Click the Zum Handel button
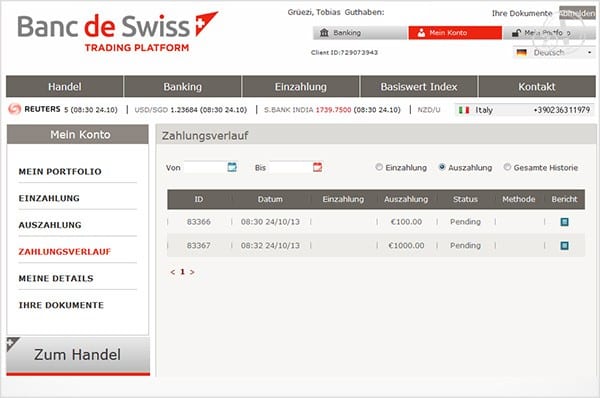600x398 pixels. pos(78,356)
